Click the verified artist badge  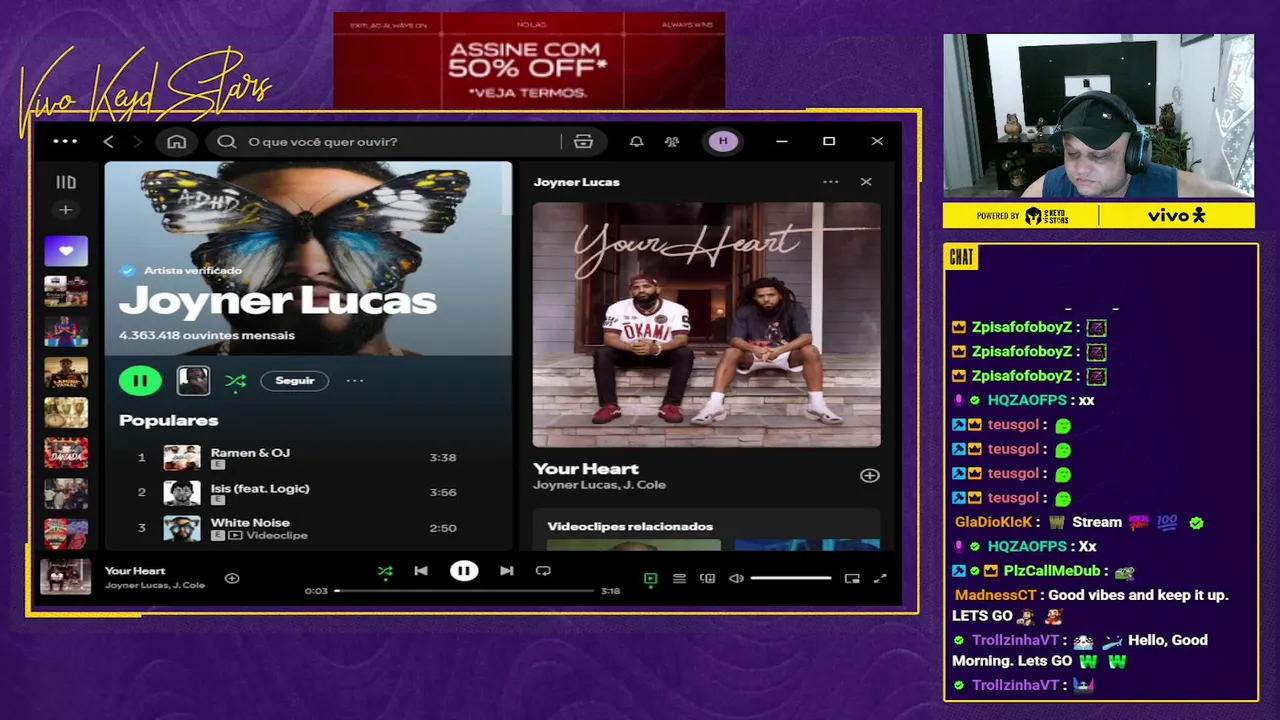pyautogui.click(x=127, y=270)
